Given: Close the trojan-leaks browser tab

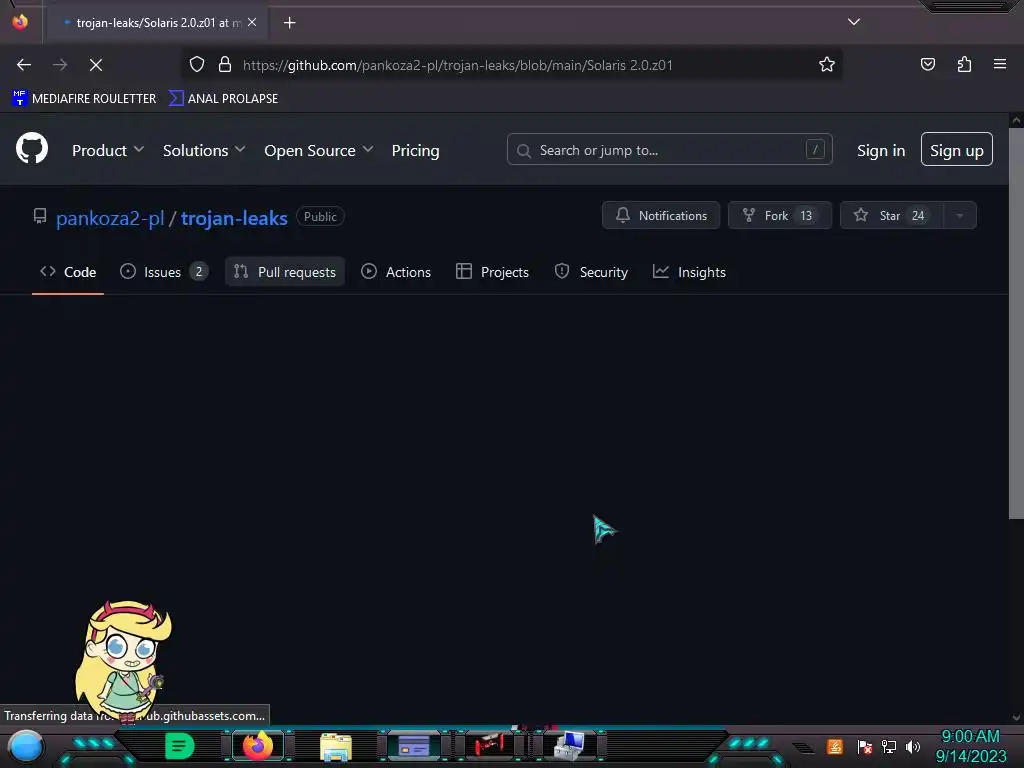Looking at the screenshot, I should click(252, 22).
